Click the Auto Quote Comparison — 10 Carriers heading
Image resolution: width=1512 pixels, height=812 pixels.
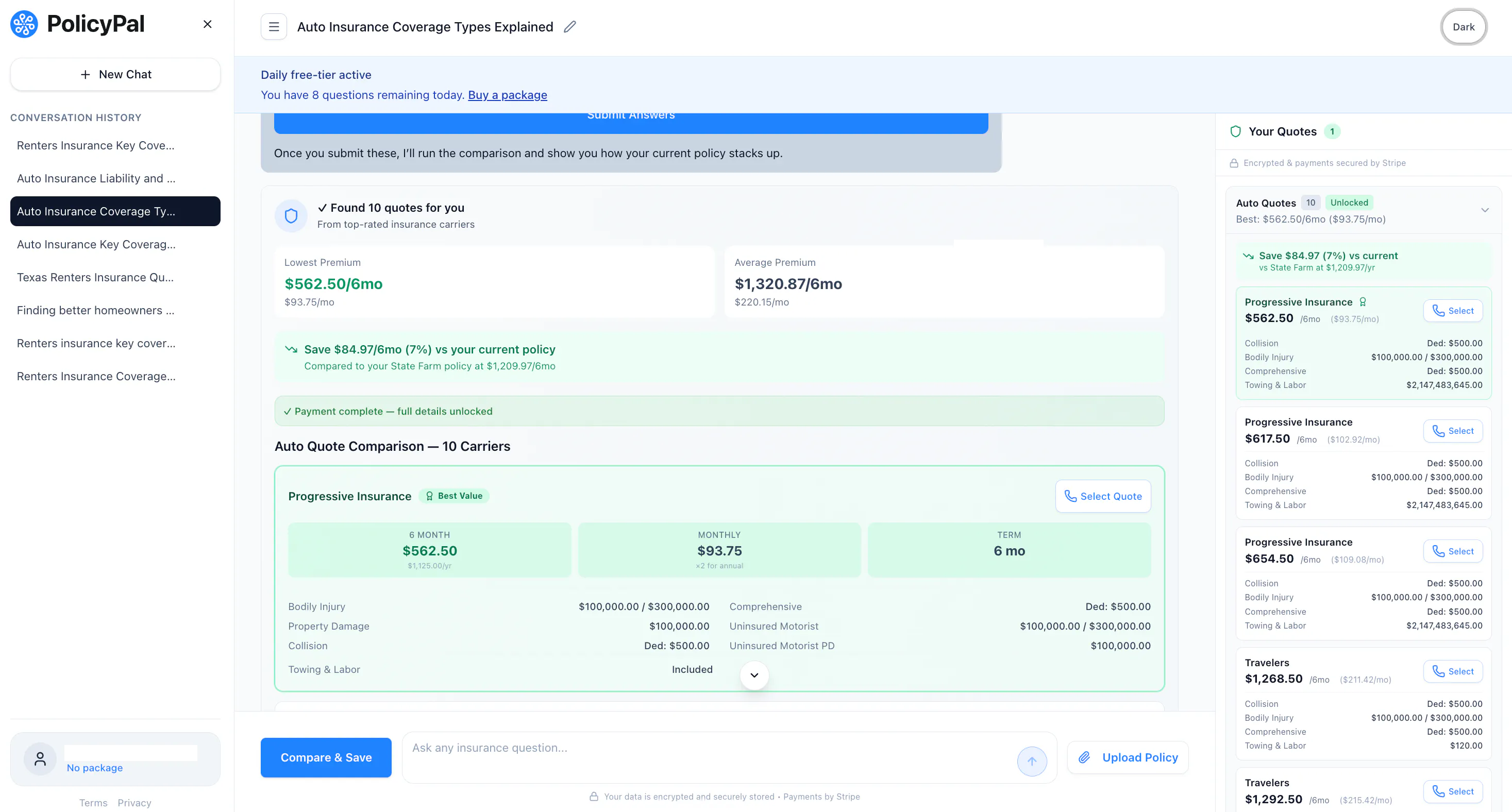pyautogui.click(x=393, y=447)
